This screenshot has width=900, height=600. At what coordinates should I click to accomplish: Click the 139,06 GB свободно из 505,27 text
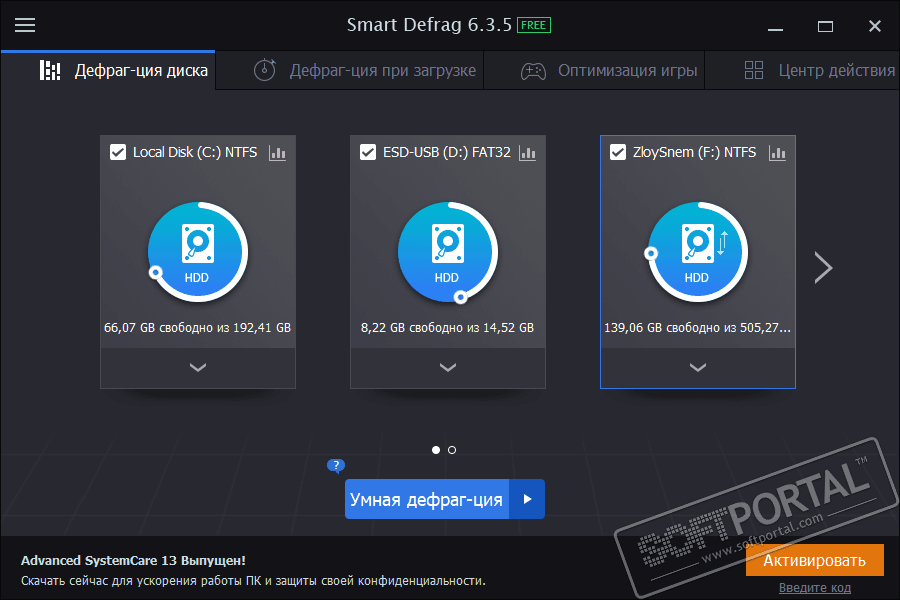coord(697,327)
